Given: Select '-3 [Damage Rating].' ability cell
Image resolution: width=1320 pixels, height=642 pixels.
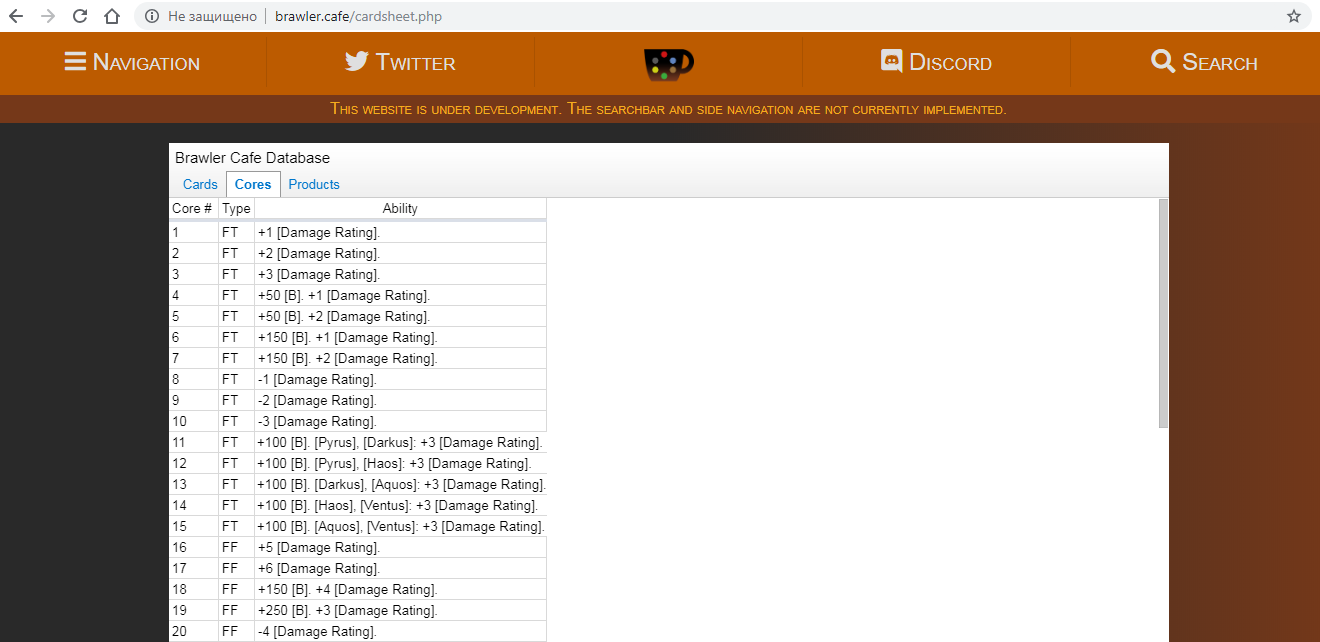Looking at the screenshot, I should 400,421.
